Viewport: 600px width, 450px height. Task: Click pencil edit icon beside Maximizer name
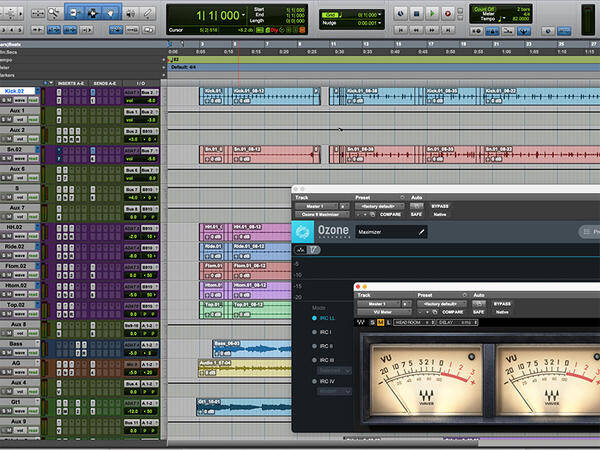[421, 232]
